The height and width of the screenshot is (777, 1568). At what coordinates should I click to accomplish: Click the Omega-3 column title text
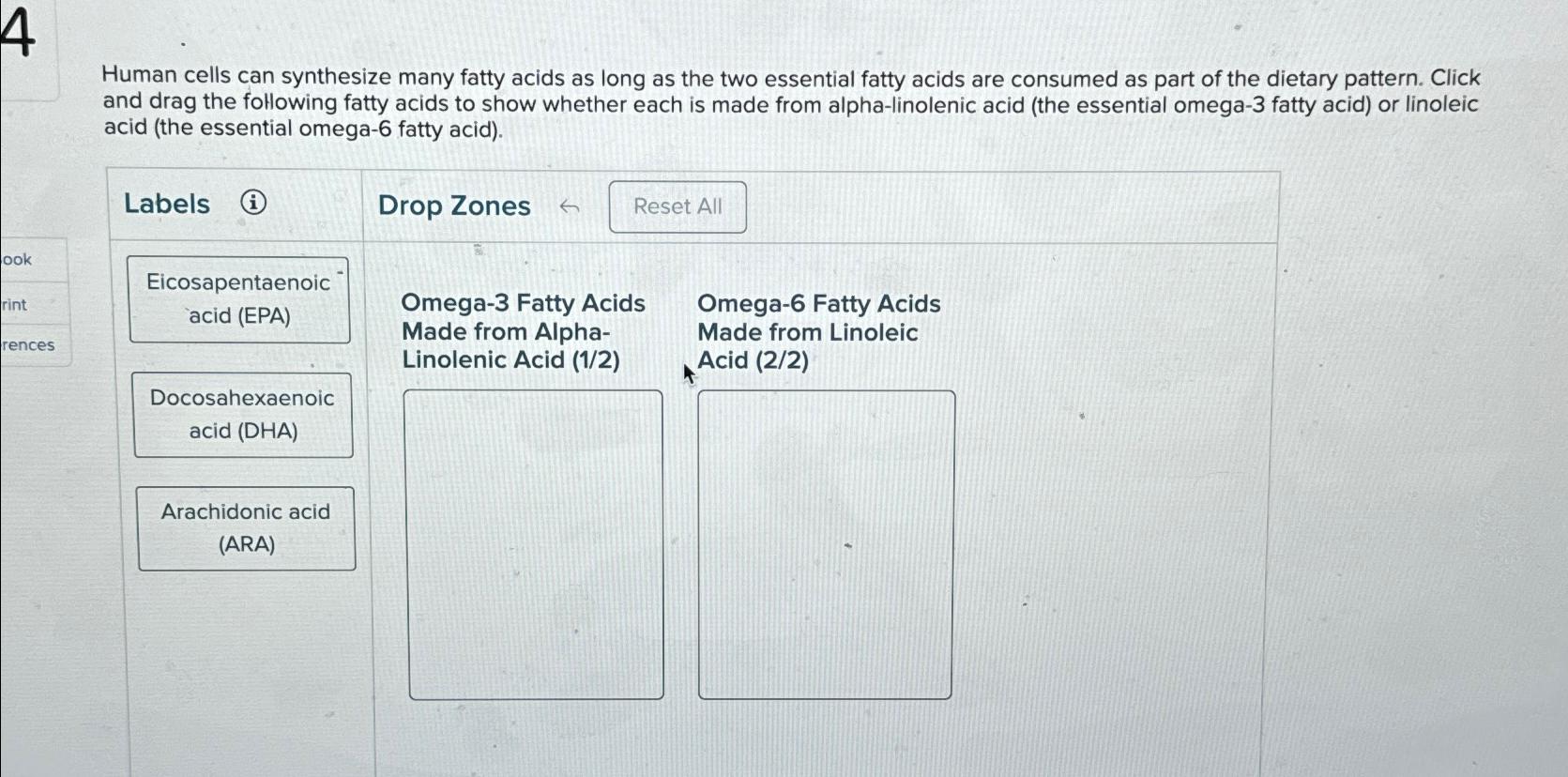524,331
